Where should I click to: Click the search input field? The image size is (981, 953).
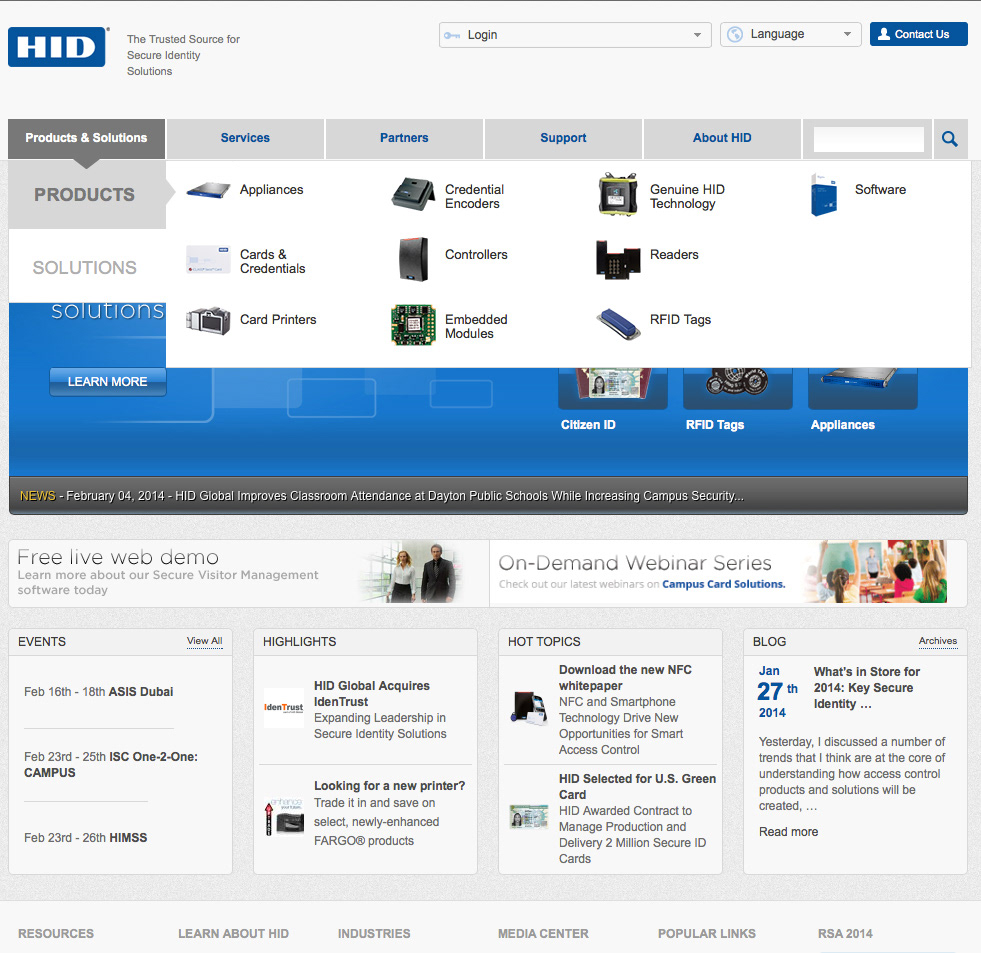(868, 139)
